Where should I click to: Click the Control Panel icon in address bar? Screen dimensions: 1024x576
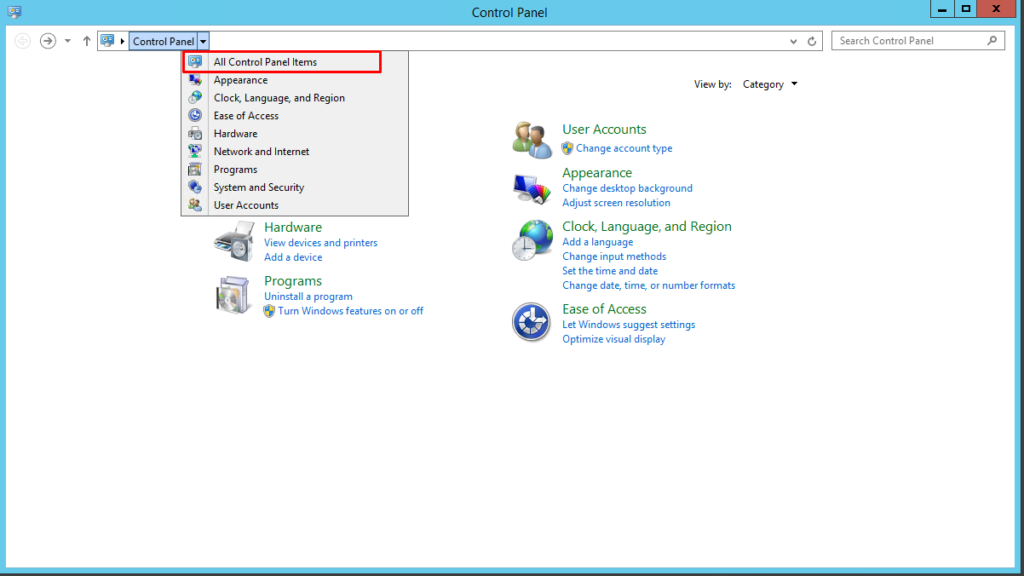(x=107, y=40)
